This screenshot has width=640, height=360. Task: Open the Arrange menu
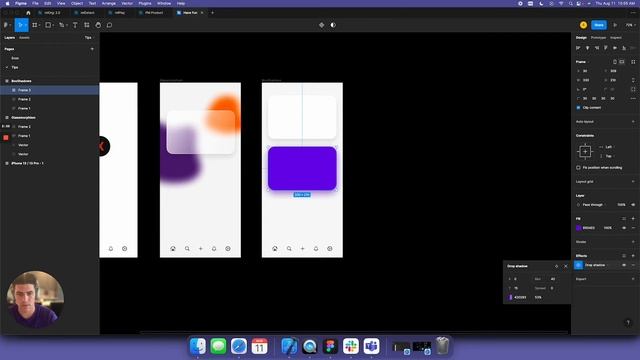(109, 3)
